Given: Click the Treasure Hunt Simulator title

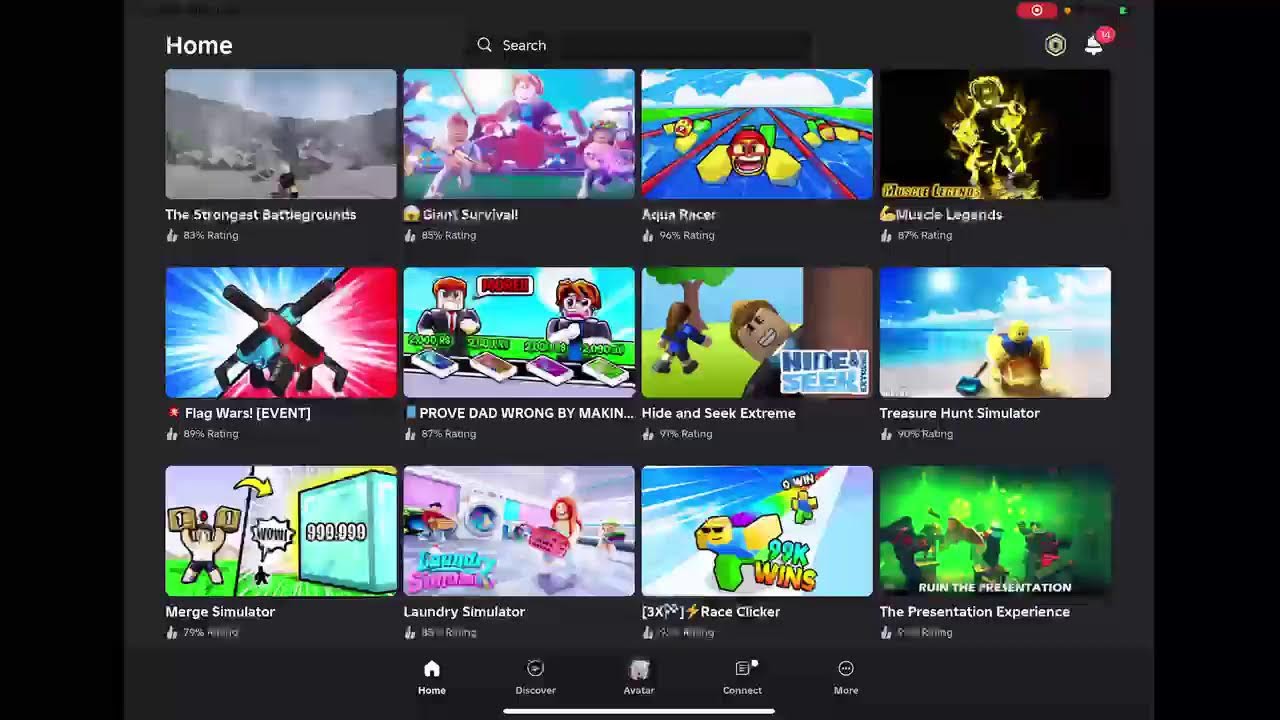Looking at the screenshot, I should point(960,413).
